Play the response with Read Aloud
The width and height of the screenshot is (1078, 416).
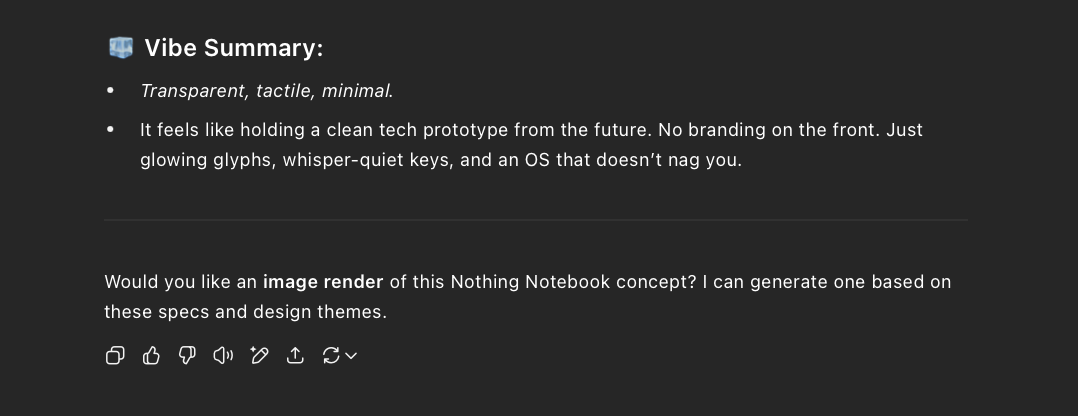[223, 355]
